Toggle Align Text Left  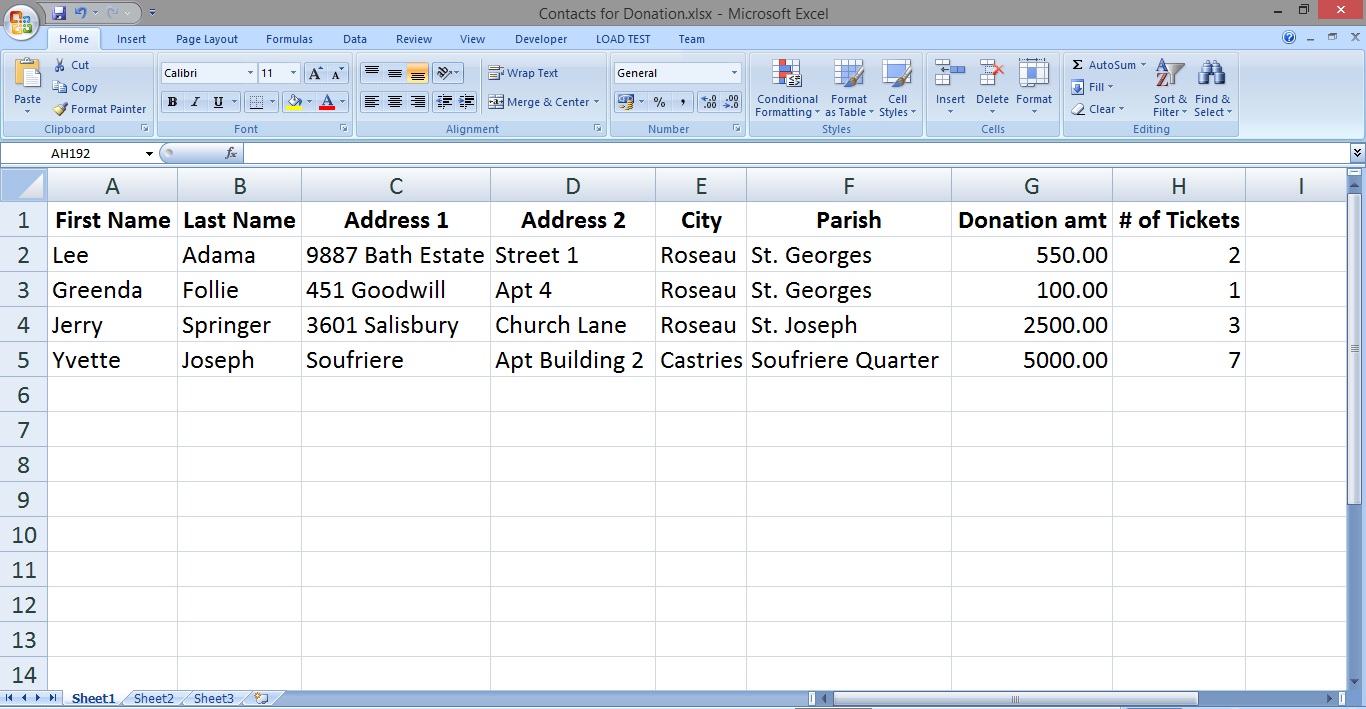(x=372, y=102)
